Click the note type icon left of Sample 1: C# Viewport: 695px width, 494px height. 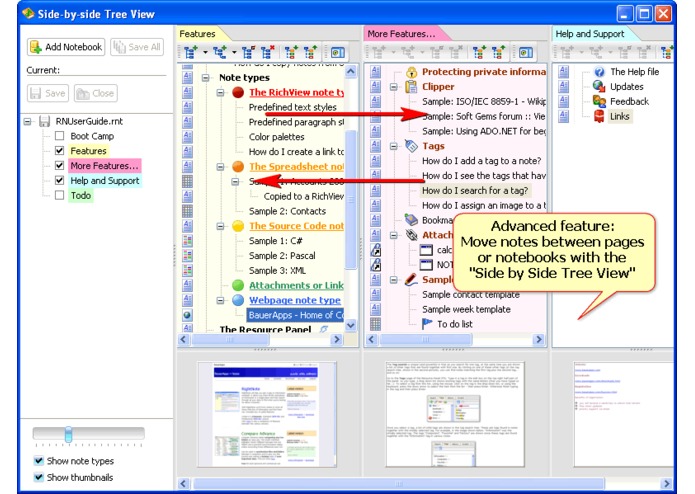point(187,241)
